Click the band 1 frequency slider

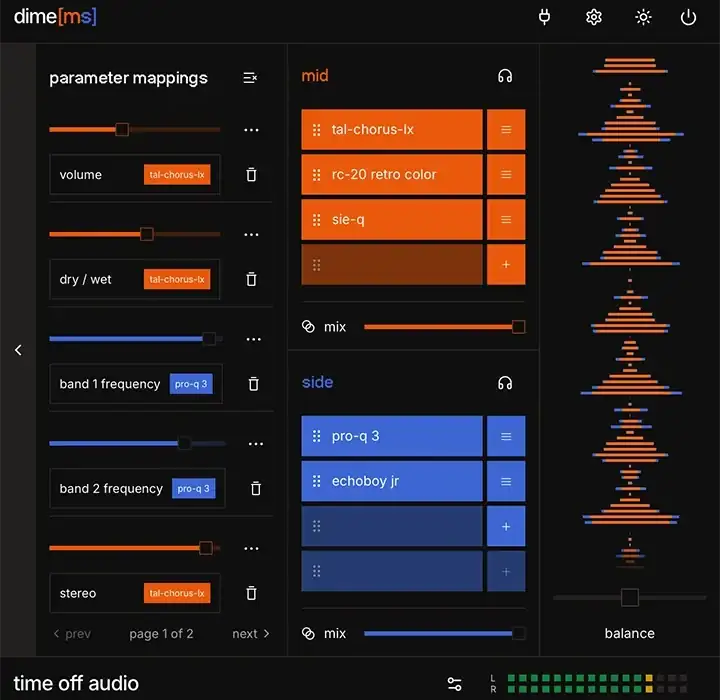[x=136, y=339]
